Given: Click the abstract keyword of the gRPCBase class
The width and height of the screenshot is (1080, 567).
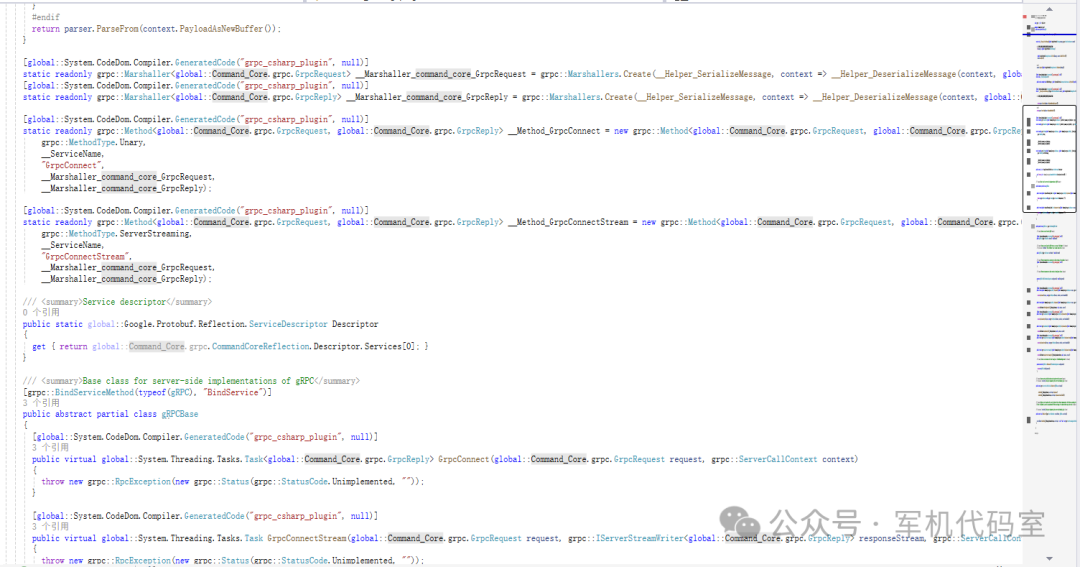Looking at the screenshot, I should tap(73, 414).
